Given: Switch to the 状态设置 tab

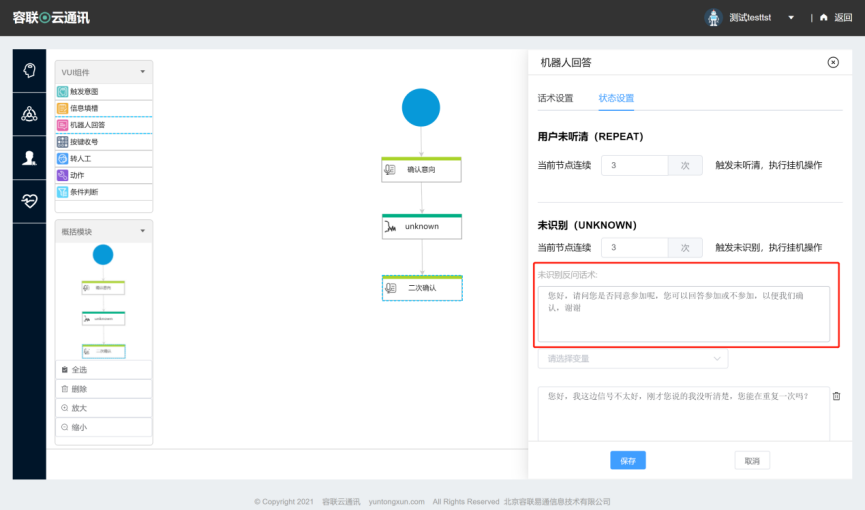Looking at the screenshot, I should tap(616, 98).
